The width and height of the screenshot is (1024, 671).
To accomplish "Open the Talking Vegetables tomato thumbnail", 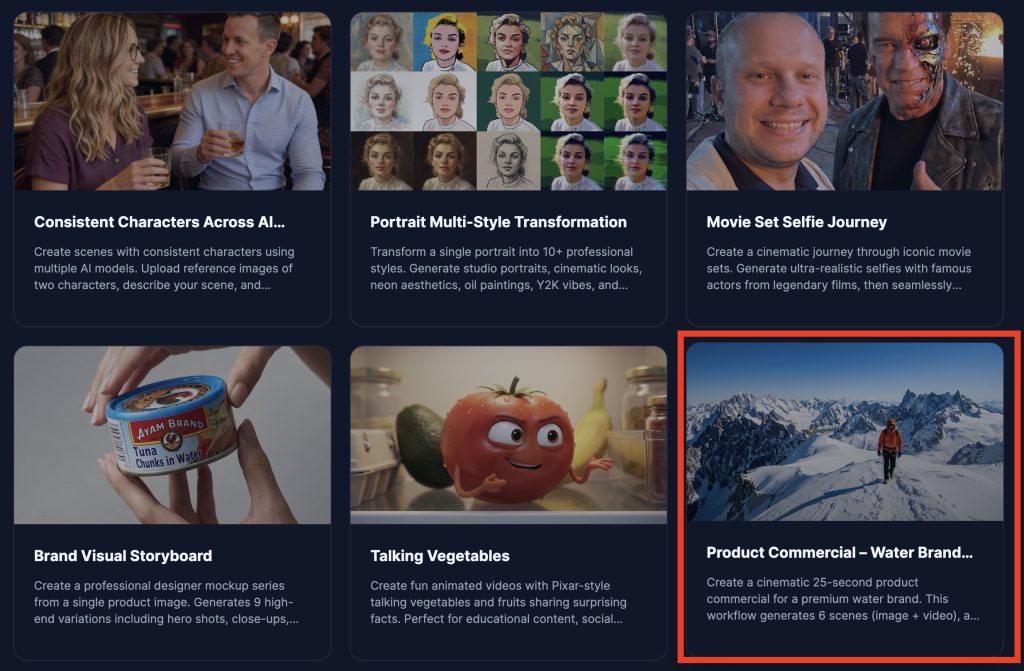I will (509, 435).
